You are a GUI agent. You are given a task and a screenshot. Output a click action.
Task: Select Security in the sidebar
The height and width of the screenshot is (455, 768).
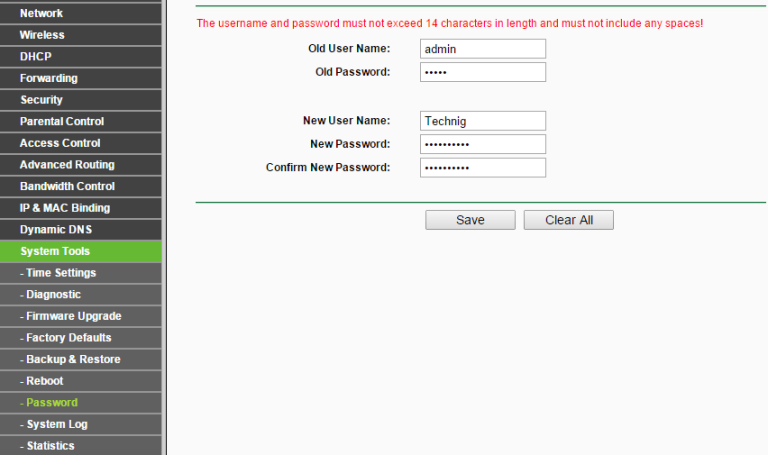point(41,100)
